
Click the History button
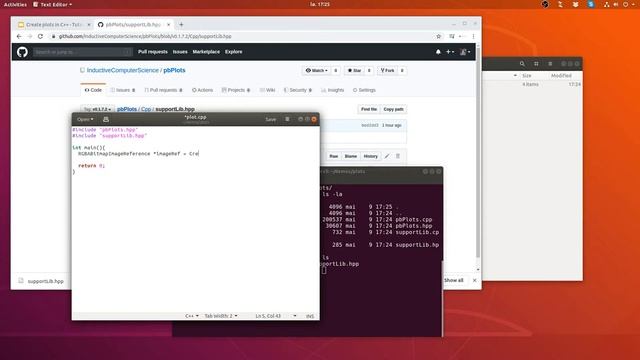click(371, 156)
